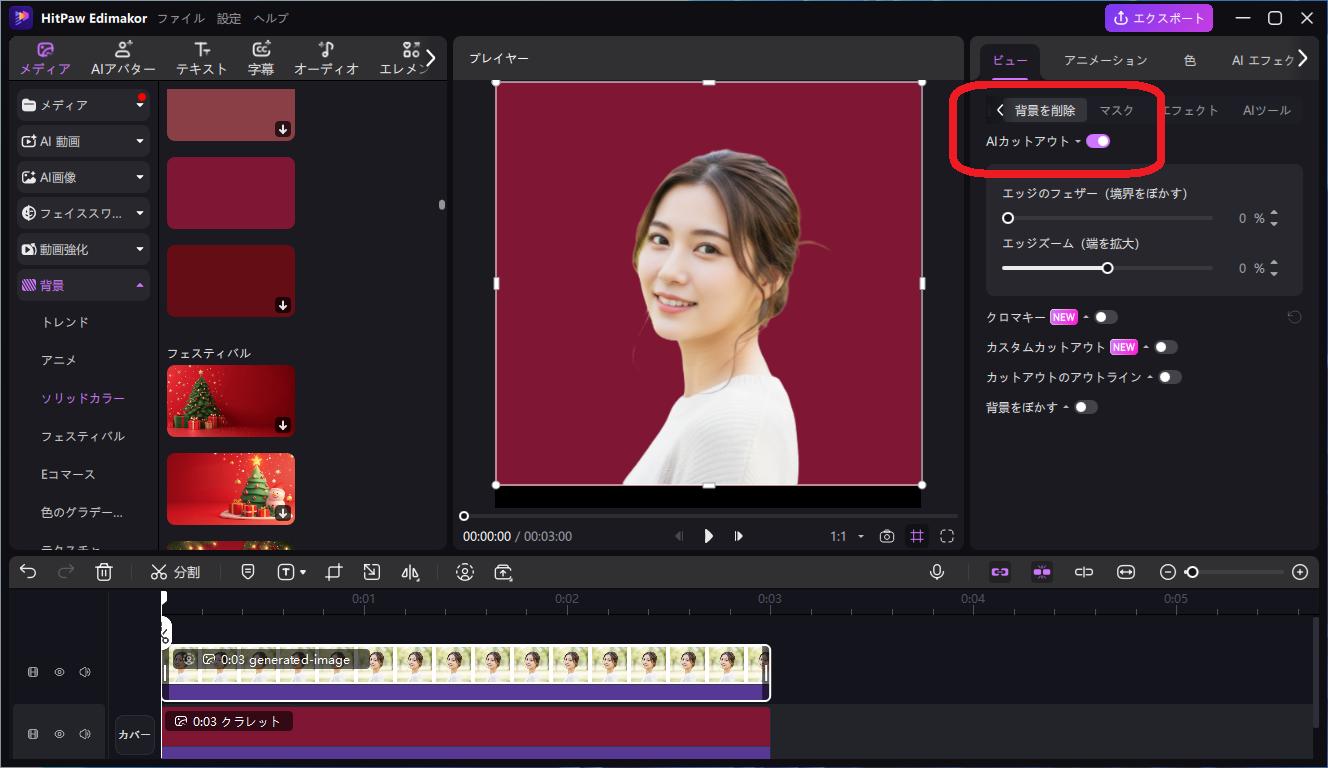Turn on the 背景をぼかす toggle
The height and width of the screenshot is (768, 1328).
[1087, 406]
